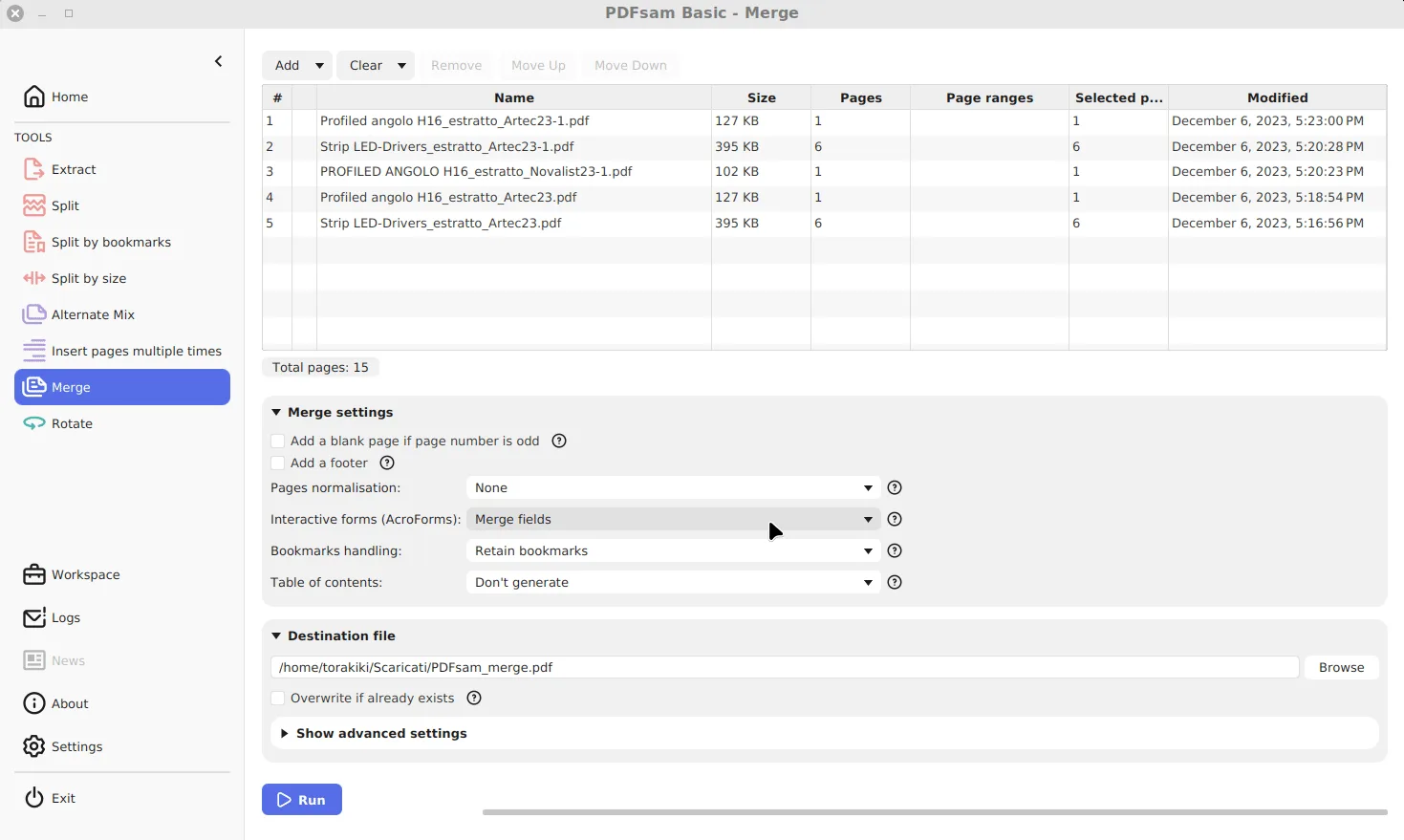
Task: Open the Table of contents dropdown
Action: pos(673,582)
